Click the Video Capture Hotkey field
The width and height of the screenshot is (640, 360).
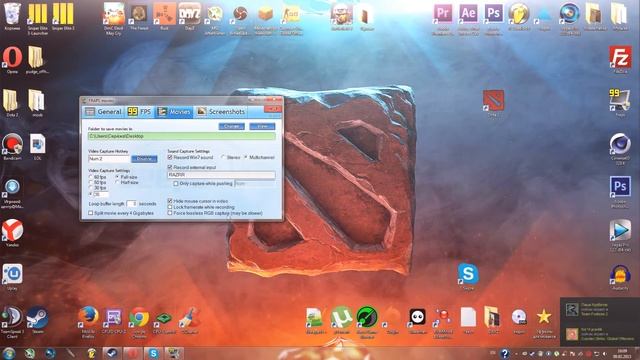pos(109,159)
